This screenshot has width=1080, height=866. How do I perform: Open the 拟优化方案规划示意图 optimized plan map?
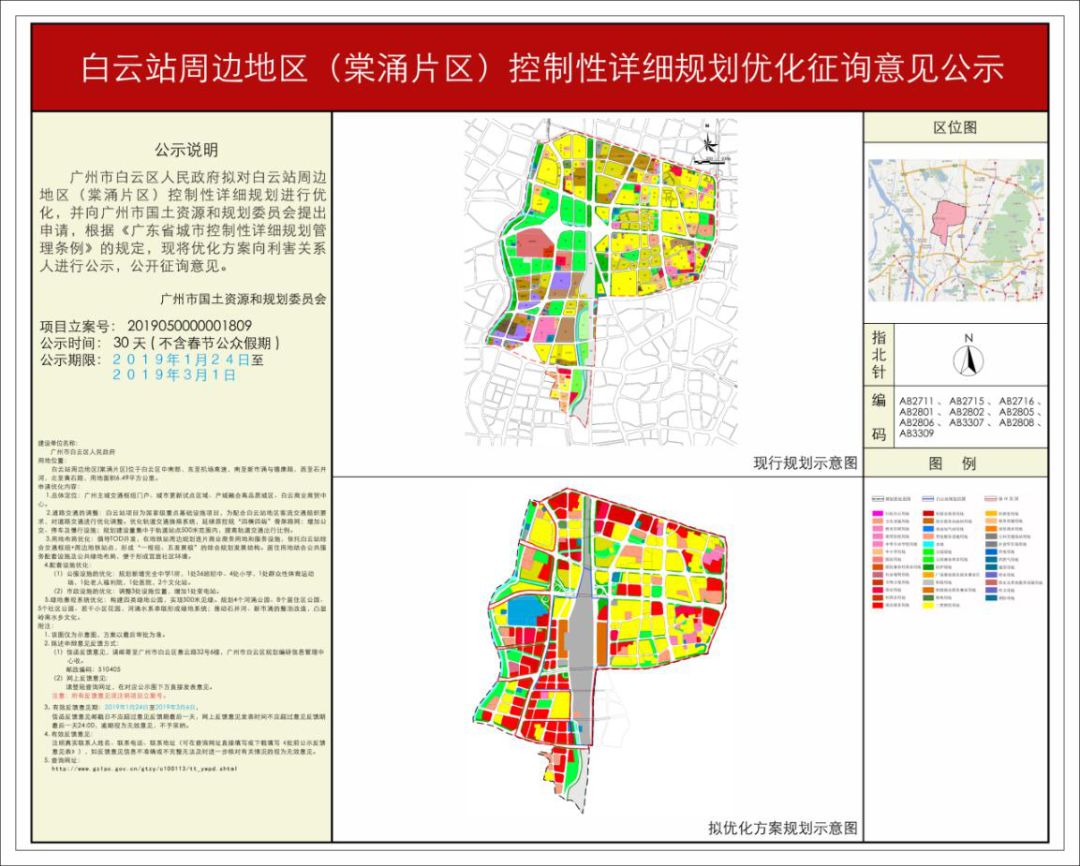tap(598, 644)
